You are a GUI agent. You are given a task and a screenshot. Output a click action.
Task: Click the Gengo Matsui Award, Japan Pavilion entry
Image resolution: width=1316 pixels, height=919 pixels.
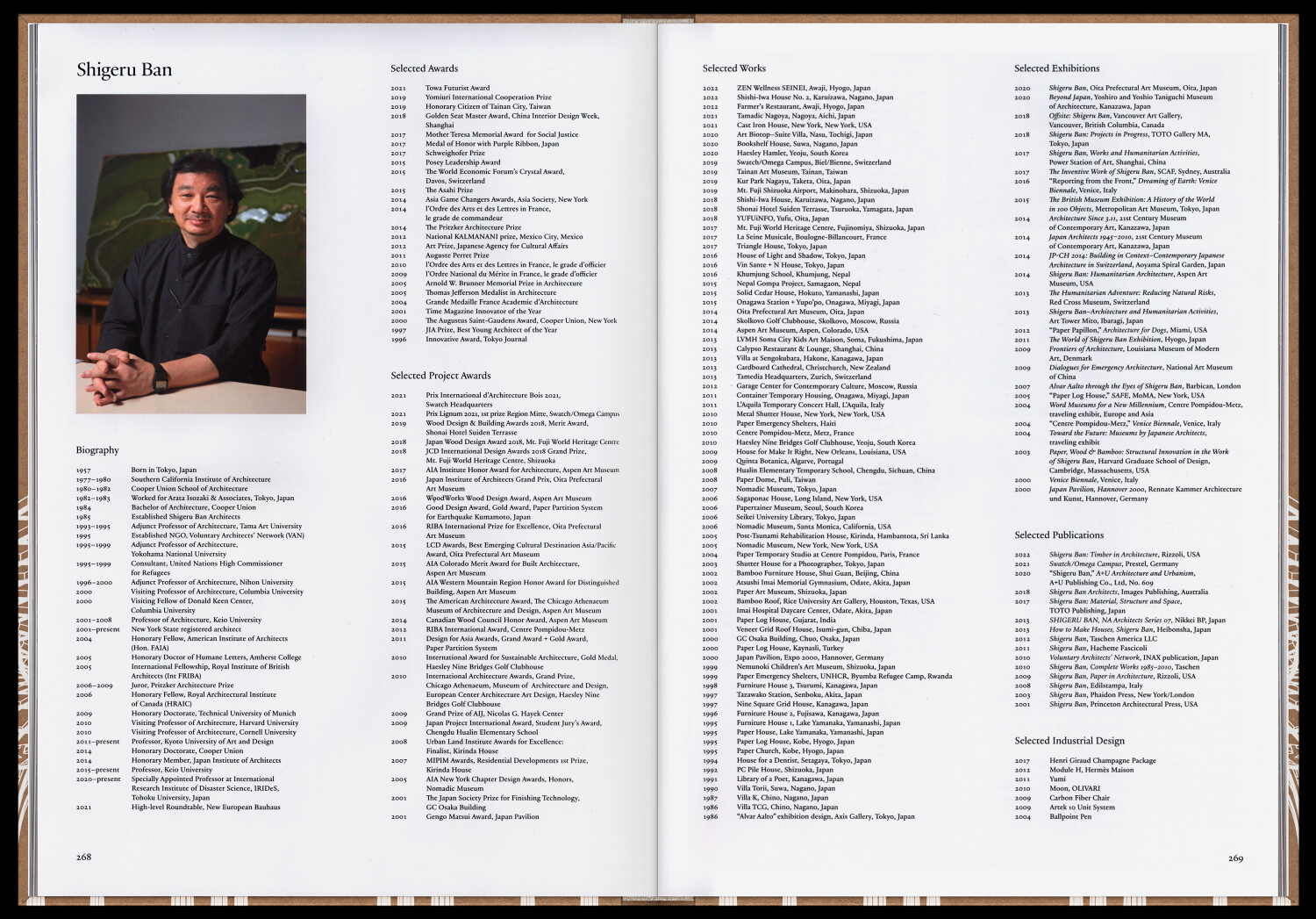pos(482,816)
